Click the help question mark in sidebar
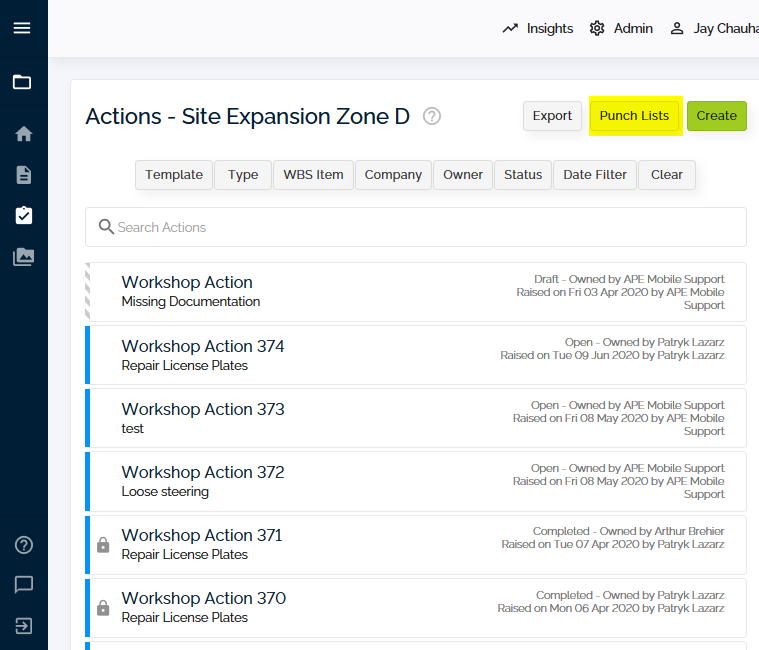 [24, 545]
